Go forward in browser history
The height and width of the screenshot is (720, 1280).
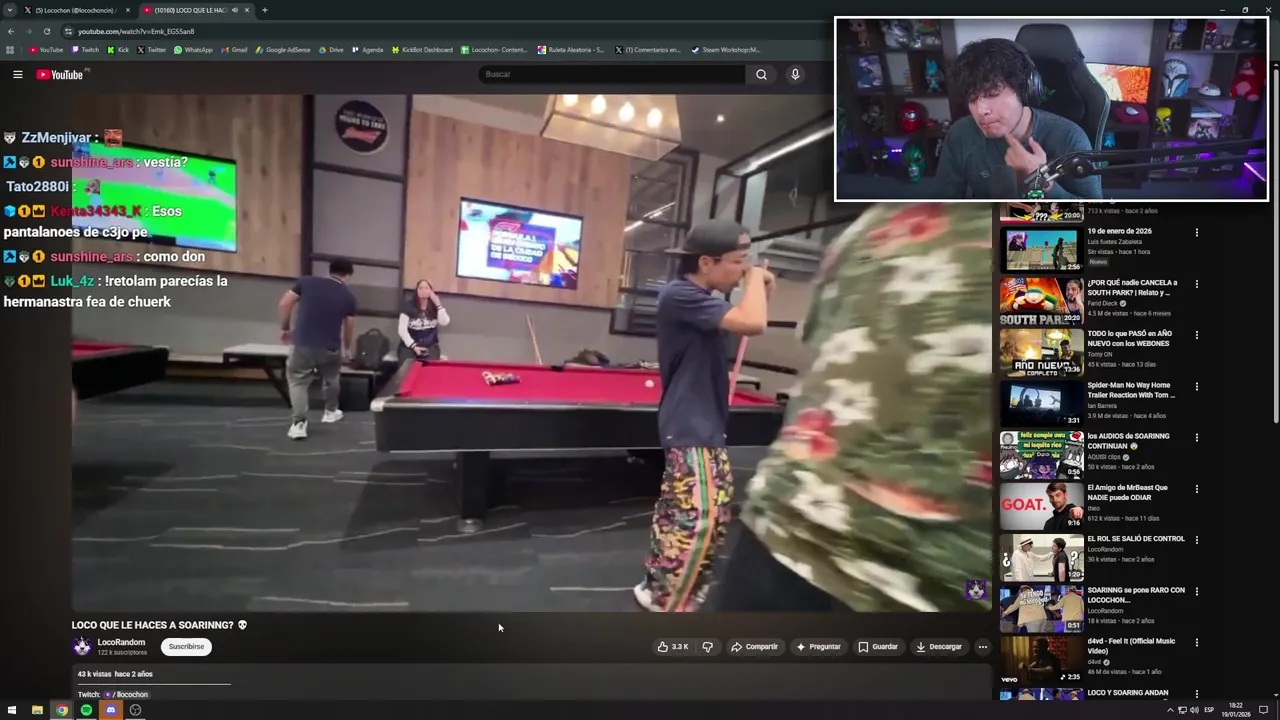click(28, 31)
